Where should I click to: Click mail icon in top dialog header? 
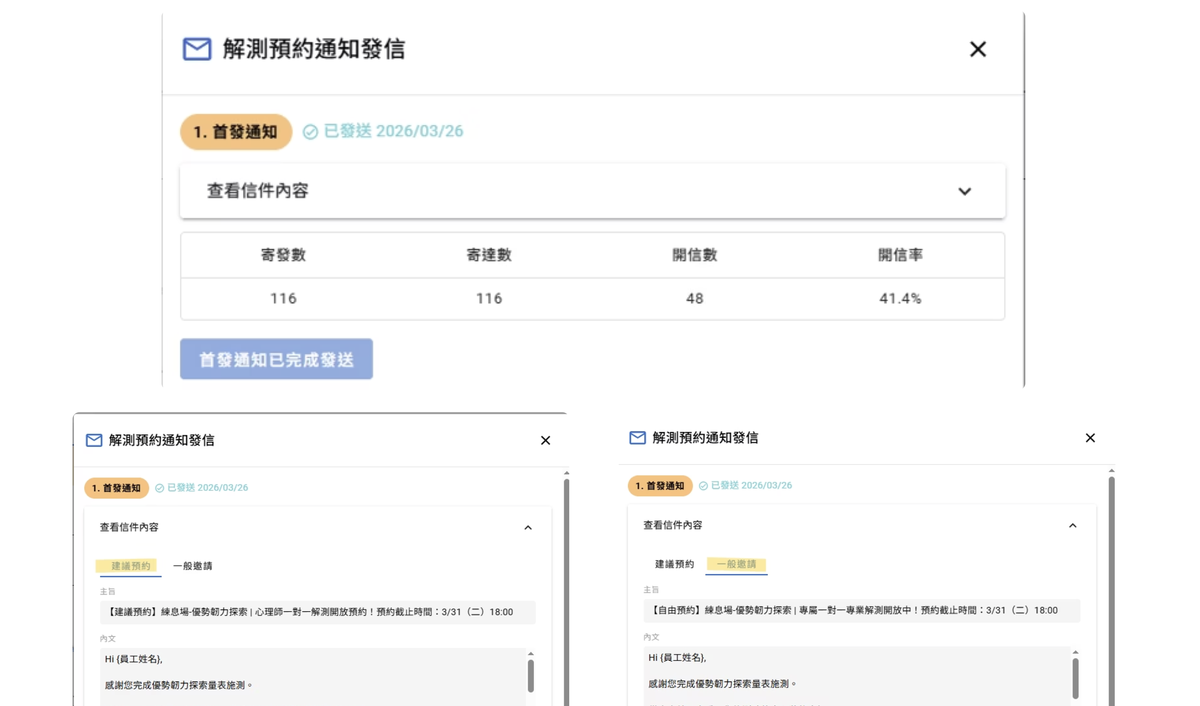click(197, 49)
